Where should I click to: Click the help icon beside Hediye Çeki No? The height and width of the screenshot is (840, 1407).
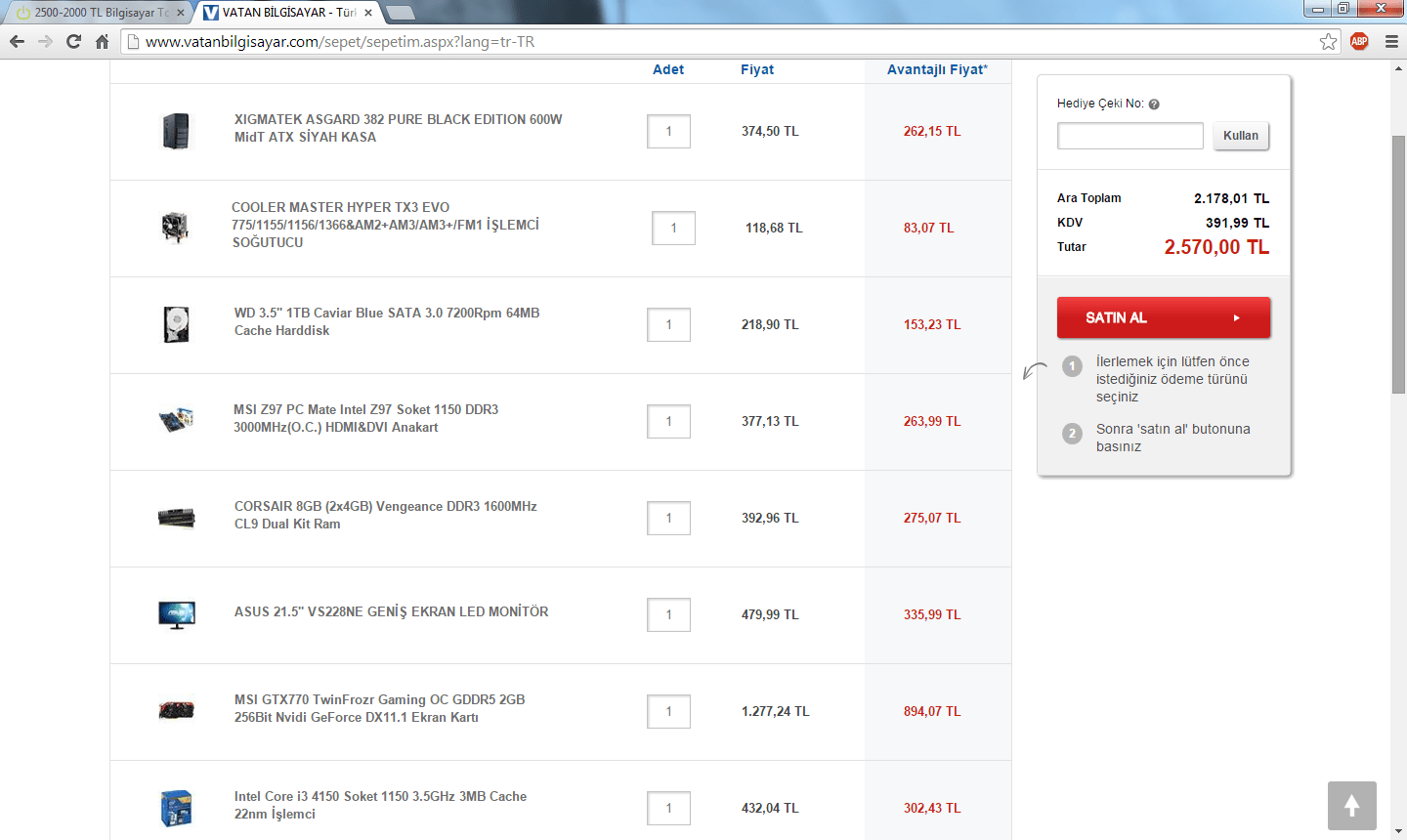point(1154,105)
